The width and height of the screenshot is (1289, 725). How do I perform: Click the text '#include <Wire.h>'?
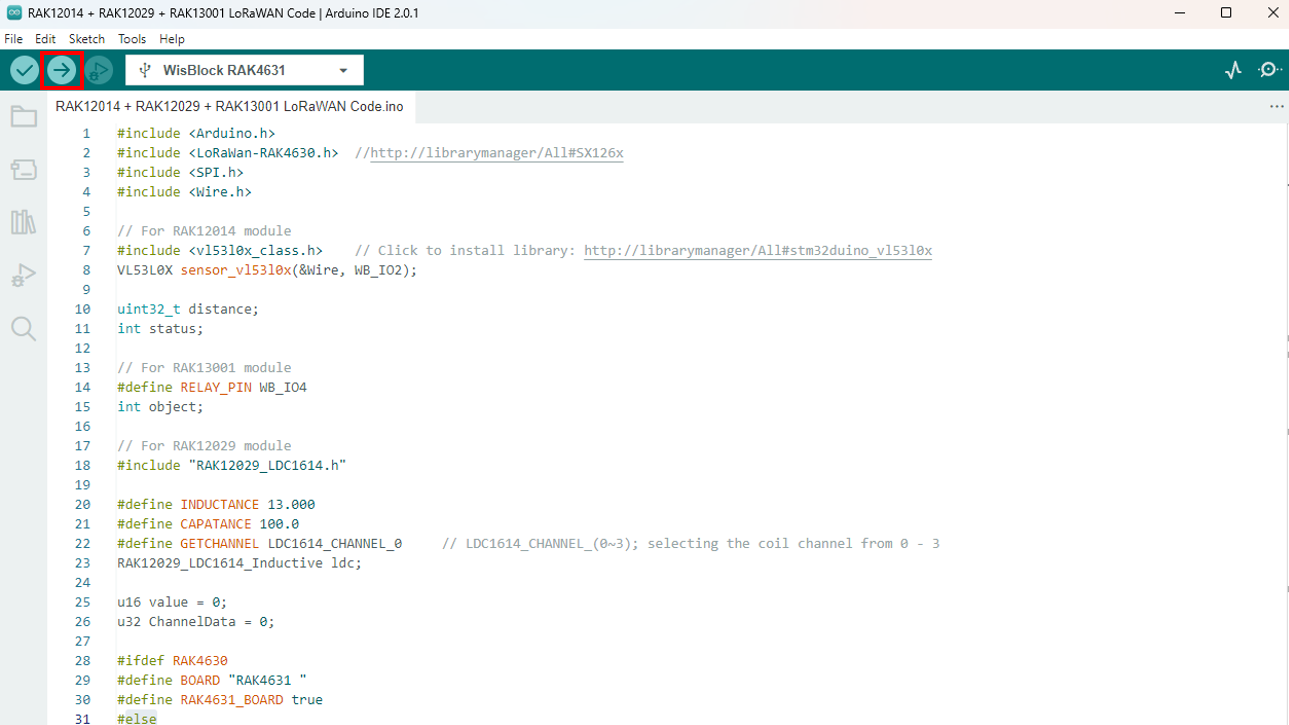[x=184, y=192]
